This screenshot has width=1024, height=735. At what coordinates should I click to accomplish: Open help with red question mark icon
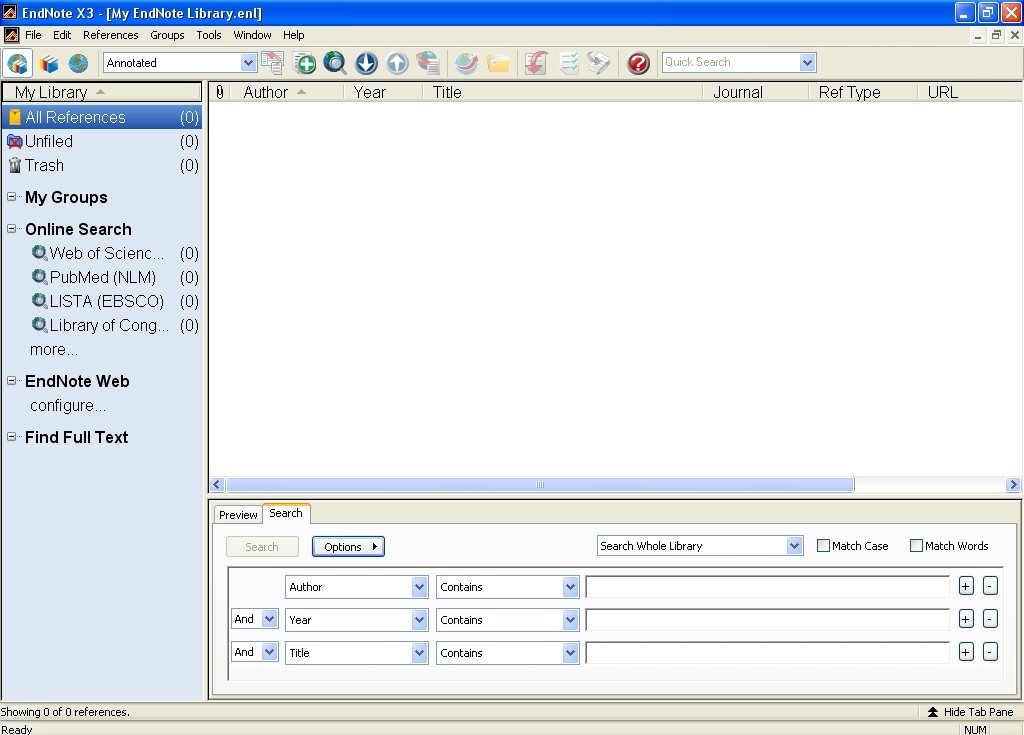pos(638,63)
